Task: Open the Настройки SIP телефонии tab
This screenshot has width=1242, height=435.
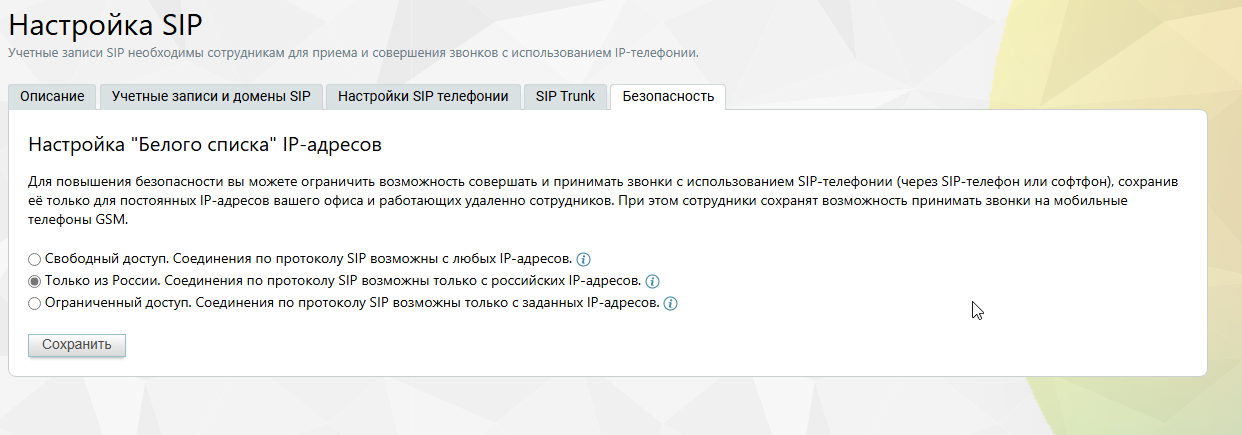Action: tap(424, 97)
